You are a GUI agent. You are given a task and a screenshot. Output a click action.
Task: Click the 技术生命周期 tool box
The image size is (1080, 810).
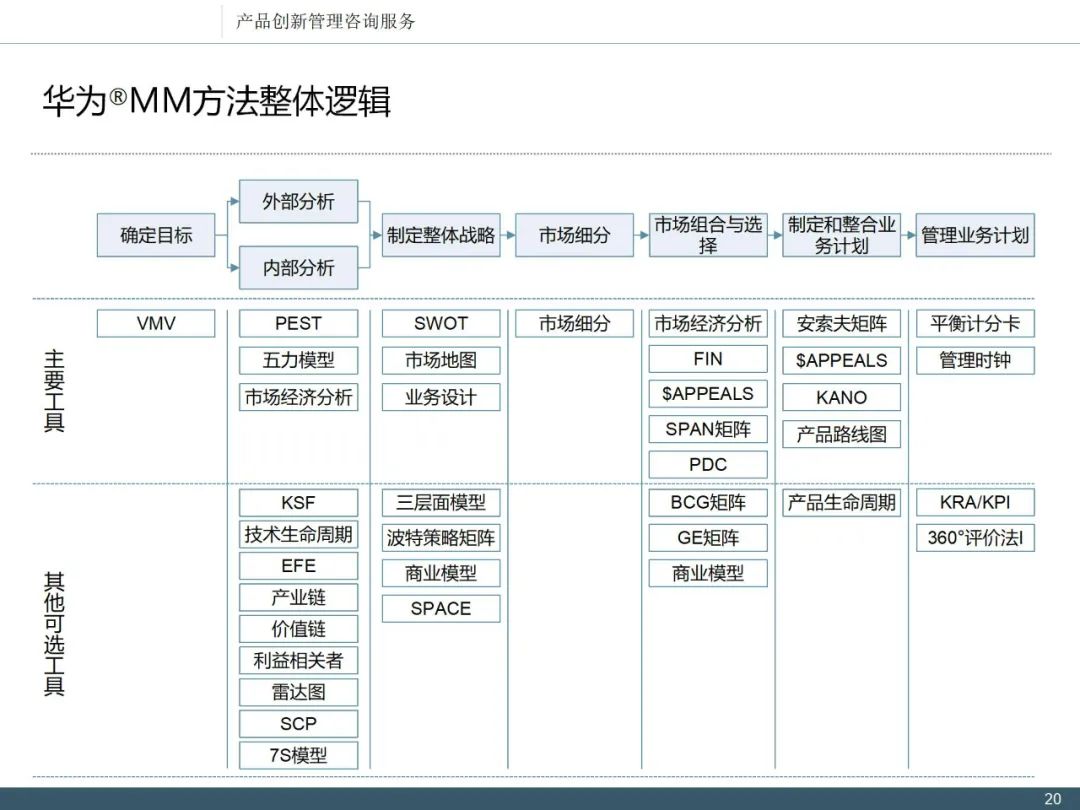(298, 534)
